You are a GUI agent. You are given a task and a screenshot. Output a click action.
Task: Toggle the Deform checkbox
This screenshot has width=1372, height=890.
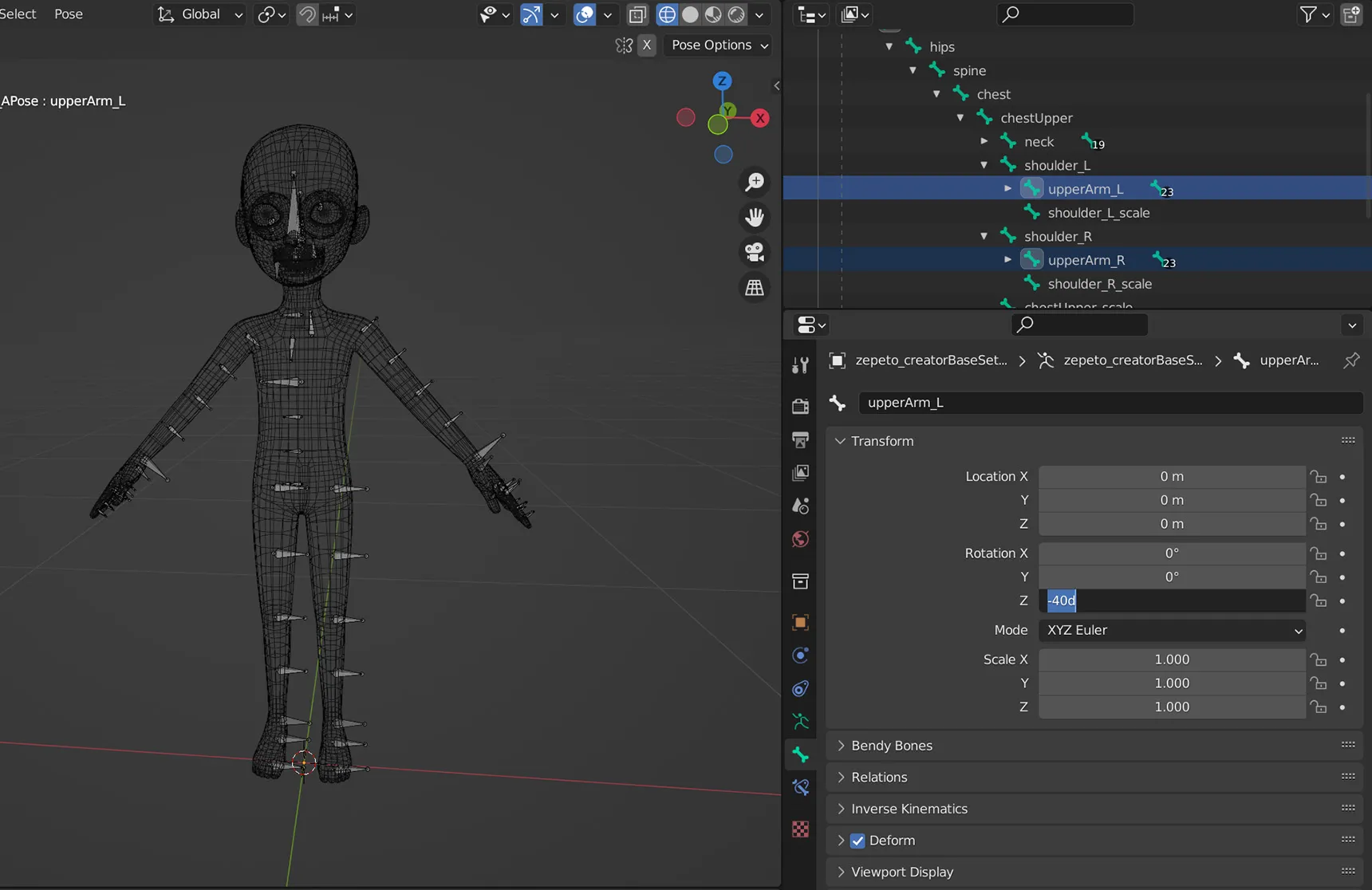857,841
